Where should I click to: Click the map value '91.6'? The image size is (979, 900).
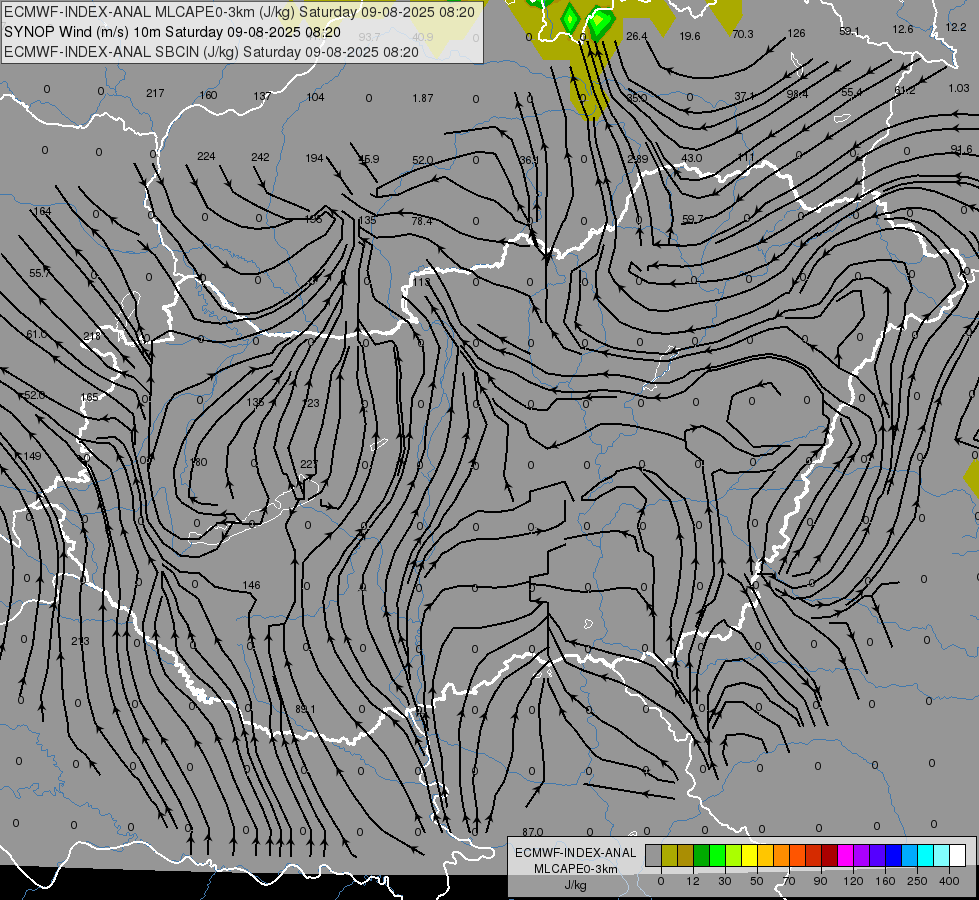[x=962, y=149]
